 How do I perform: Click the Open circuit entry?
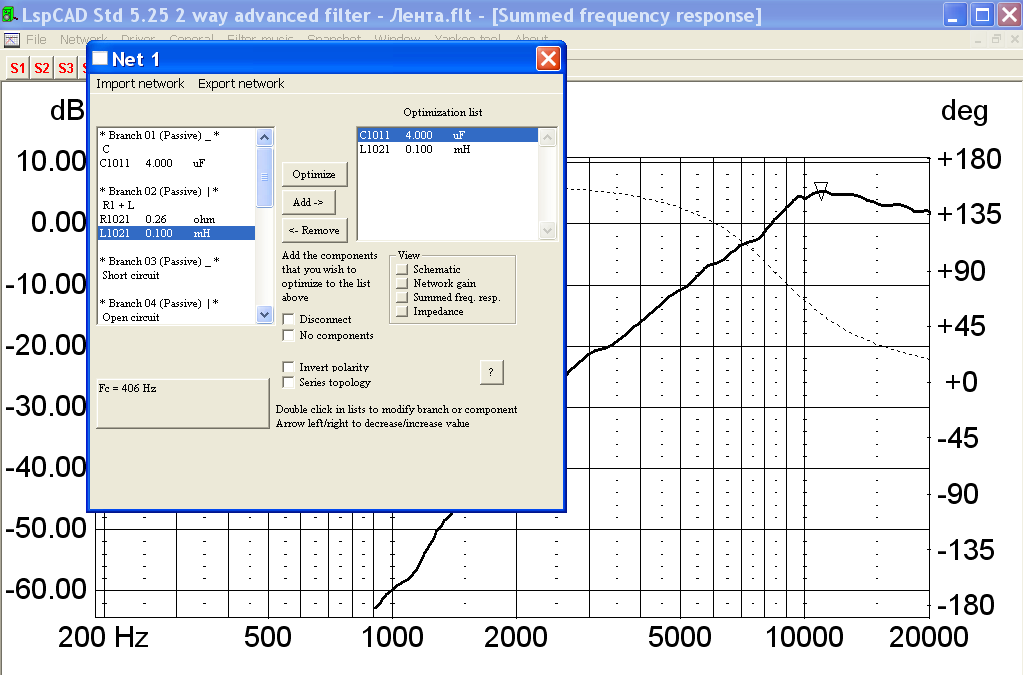[176, 318]
